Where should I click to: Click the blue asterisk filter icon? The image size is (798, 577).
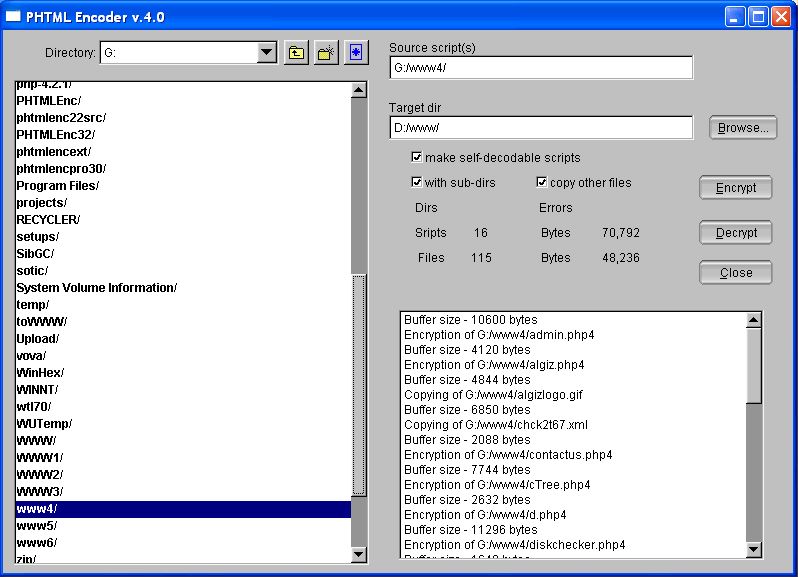(356, 53)
